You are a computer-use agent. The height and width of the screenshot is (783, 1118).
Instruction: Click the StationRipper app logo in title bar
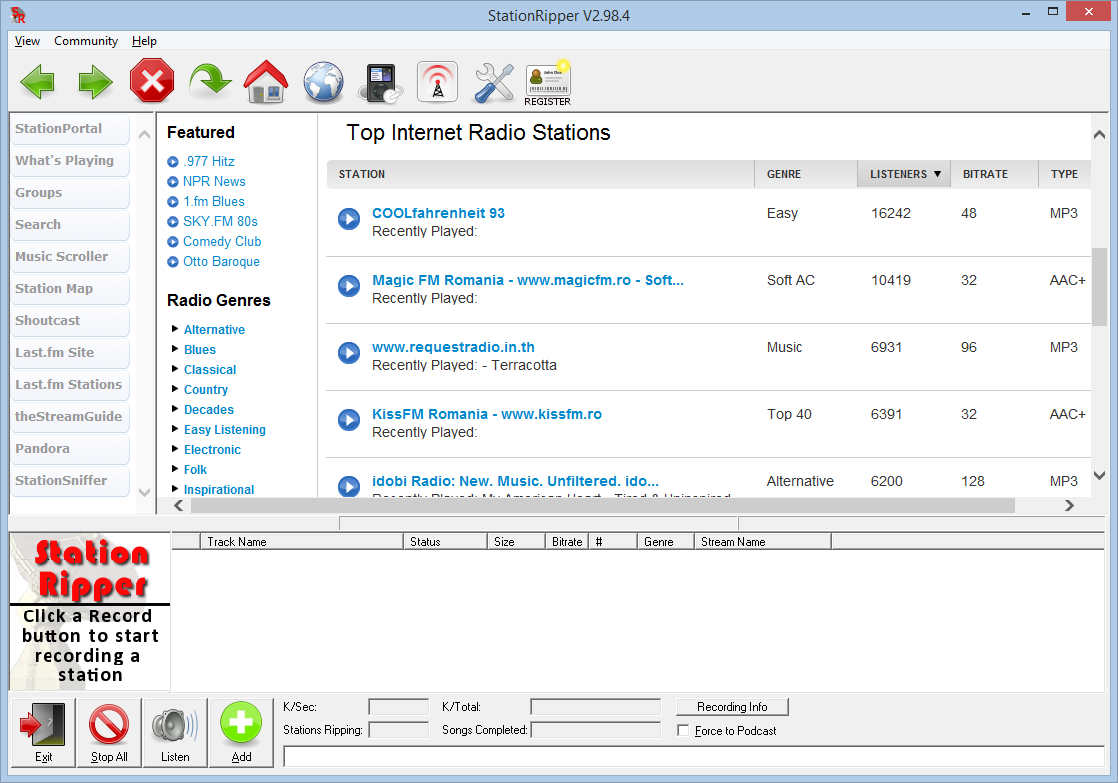coord(19,15)
